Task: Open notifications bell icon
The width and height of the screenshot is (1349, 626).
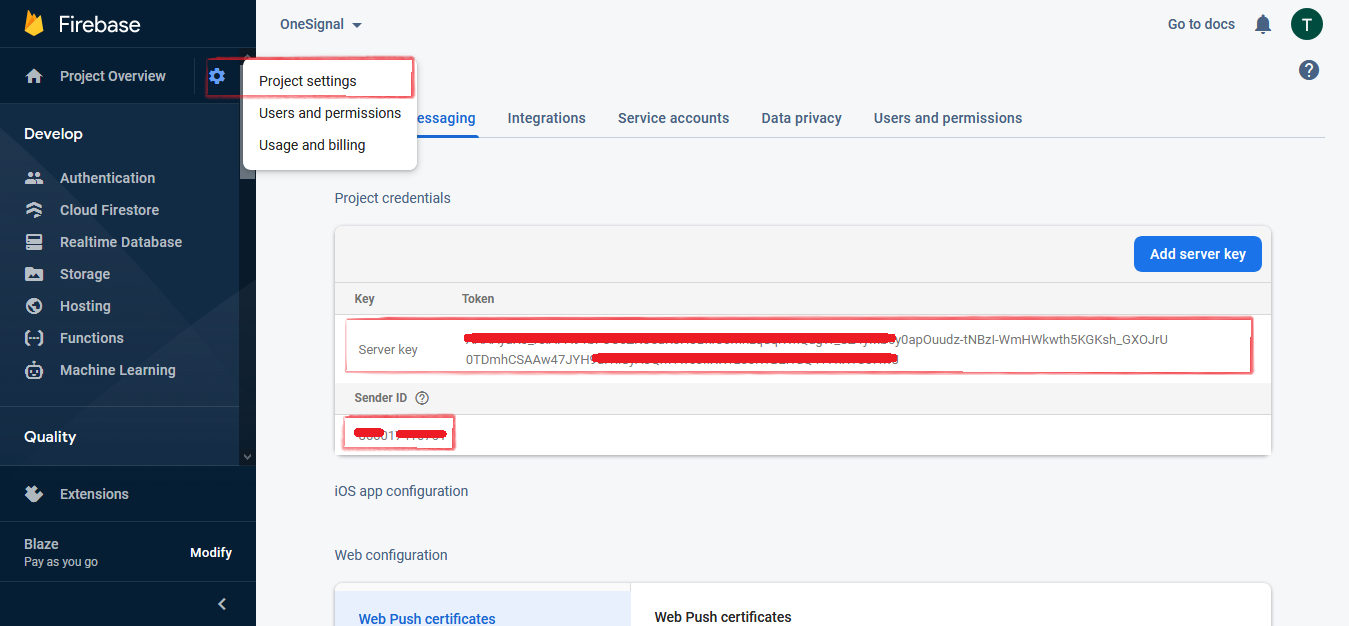Action: pyautogui.click(x=1263, y=24)
